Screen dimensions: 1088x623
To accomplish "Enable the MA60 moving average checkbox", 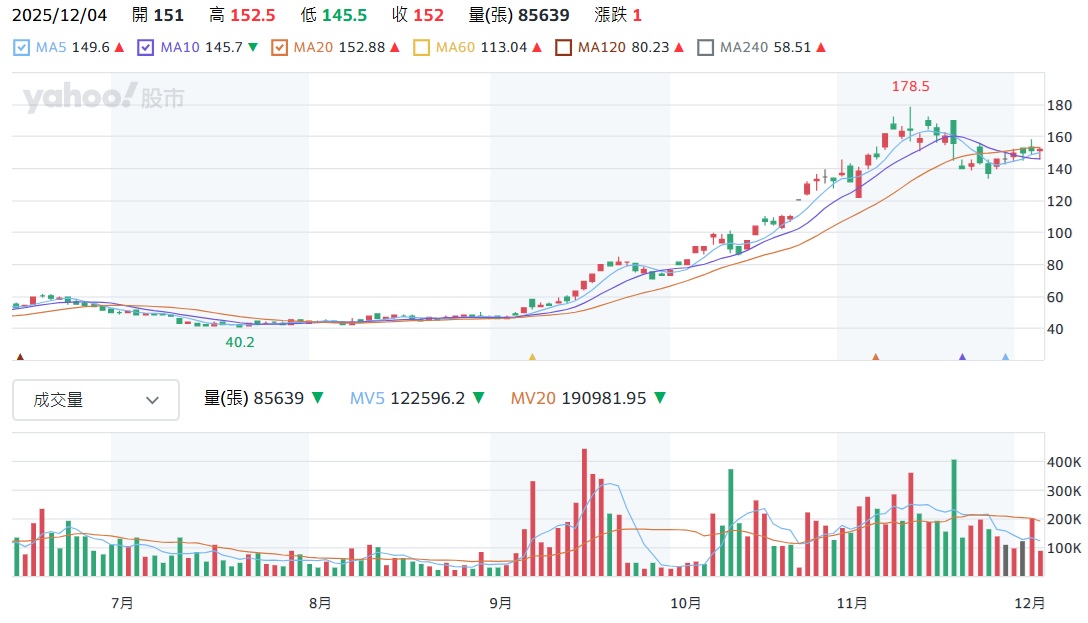I will [x=421, y=47].
